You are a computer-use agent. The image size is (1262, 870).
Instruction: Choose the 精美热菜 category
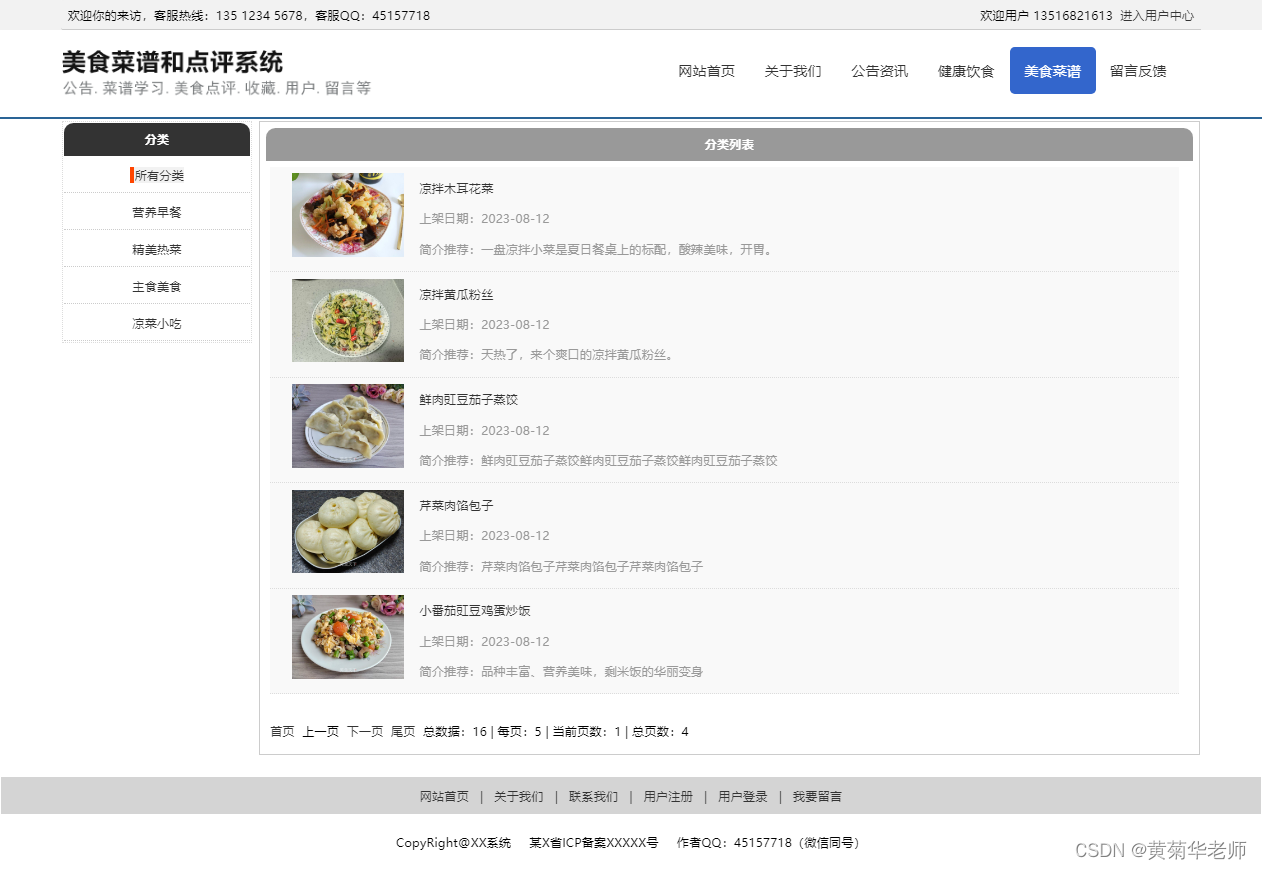click(x=157, y=248)
